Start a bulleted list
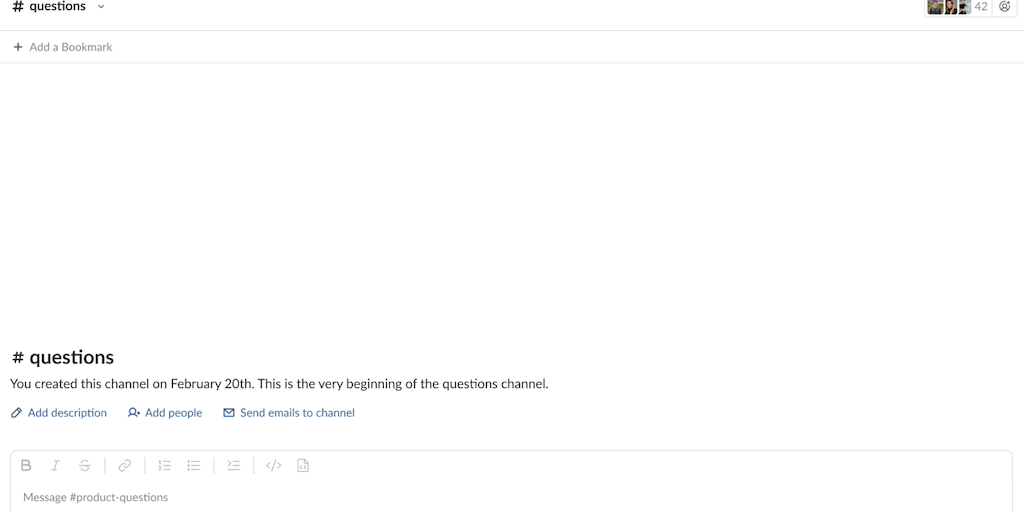 point(194,466)
